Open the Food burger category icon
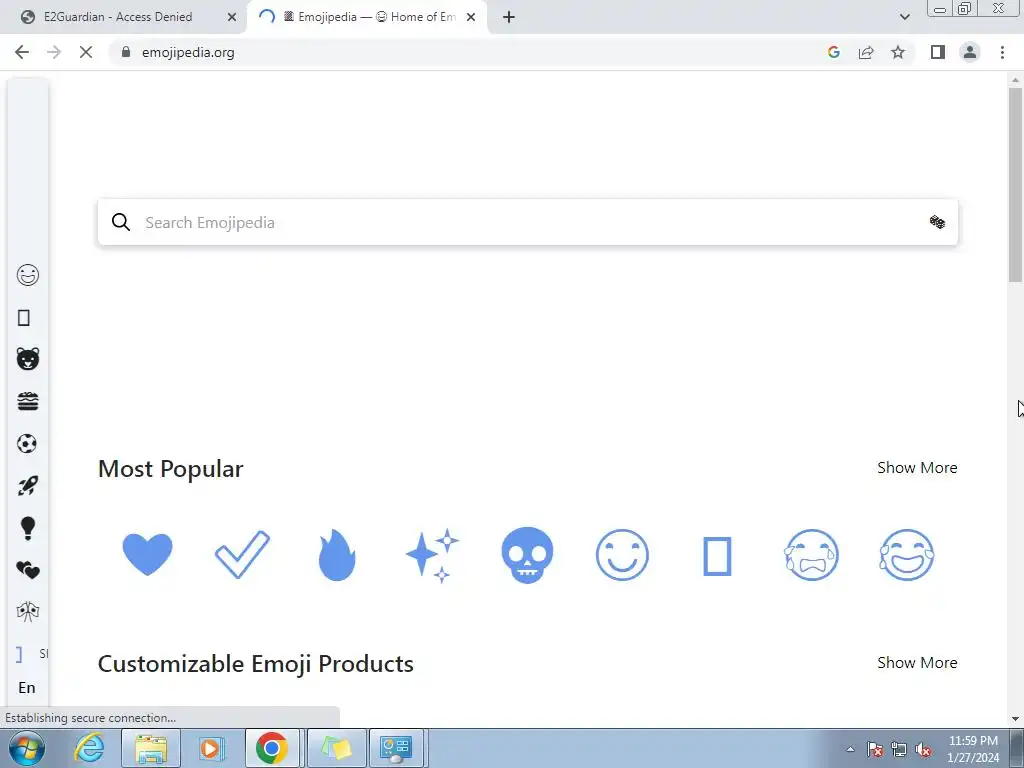Screen dimensions: 1024x768 click(x=27, y=401)
